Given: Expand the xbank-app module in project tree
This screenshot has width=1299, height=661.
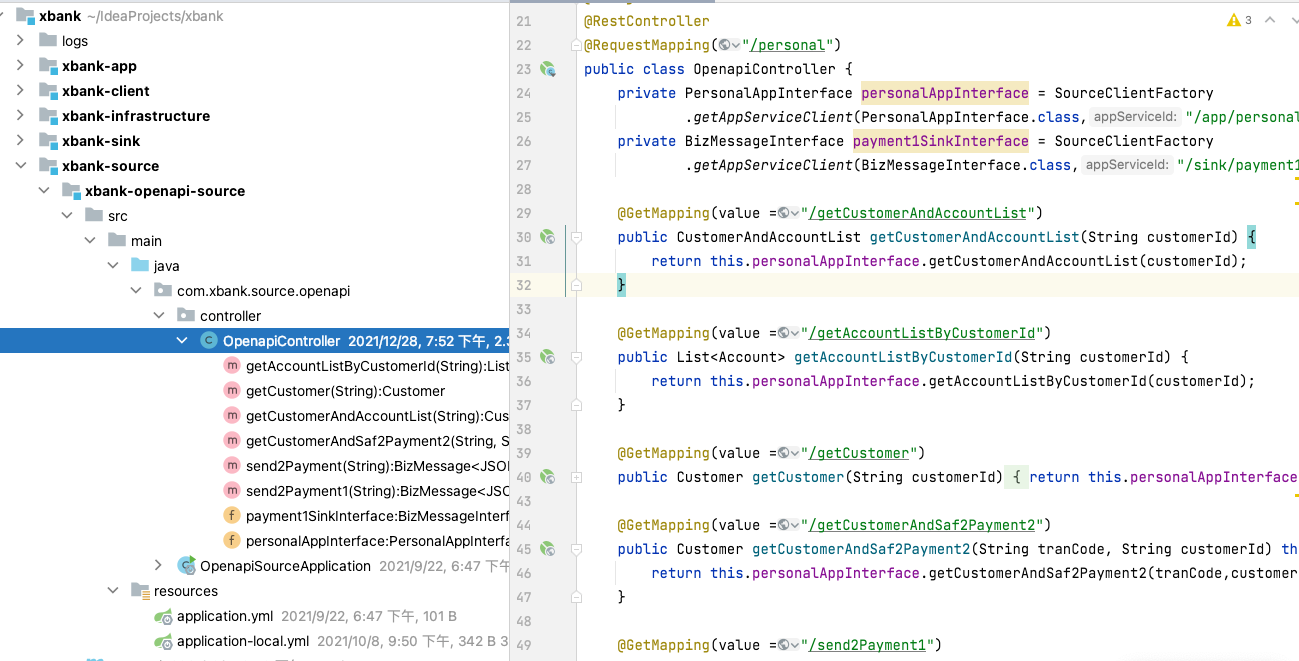Looking at the screenshot, I should click(20, 66).
